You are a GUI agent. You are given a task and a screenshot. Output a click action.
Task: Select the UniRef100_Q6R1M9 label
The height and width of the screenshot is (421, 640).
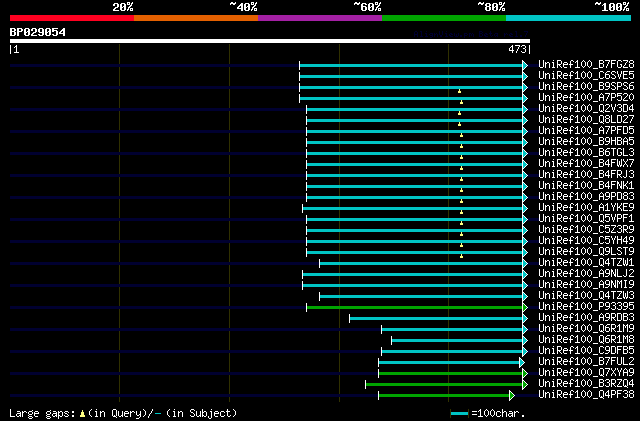(x=586, y=329)
